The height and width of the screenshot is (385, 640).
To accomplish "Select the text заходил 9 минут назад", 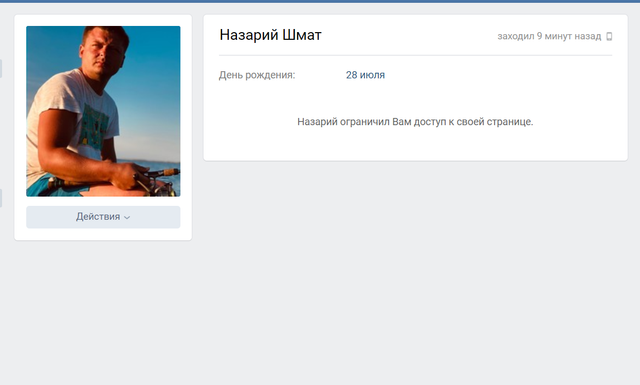I will (549, 36).
